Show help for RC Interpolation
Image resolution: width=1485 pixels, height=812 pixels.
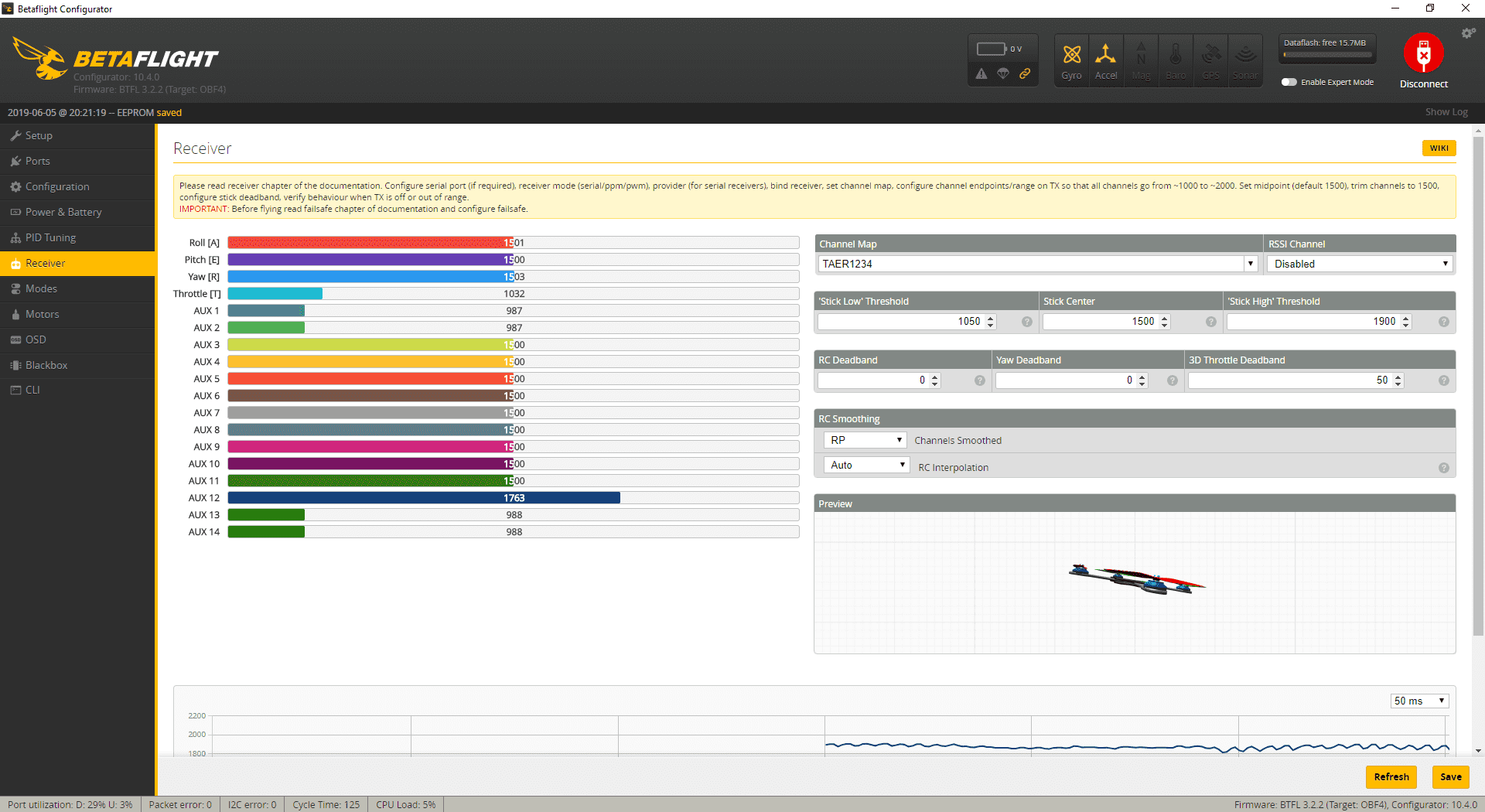pyautogui.click(x=1443, y=468)
